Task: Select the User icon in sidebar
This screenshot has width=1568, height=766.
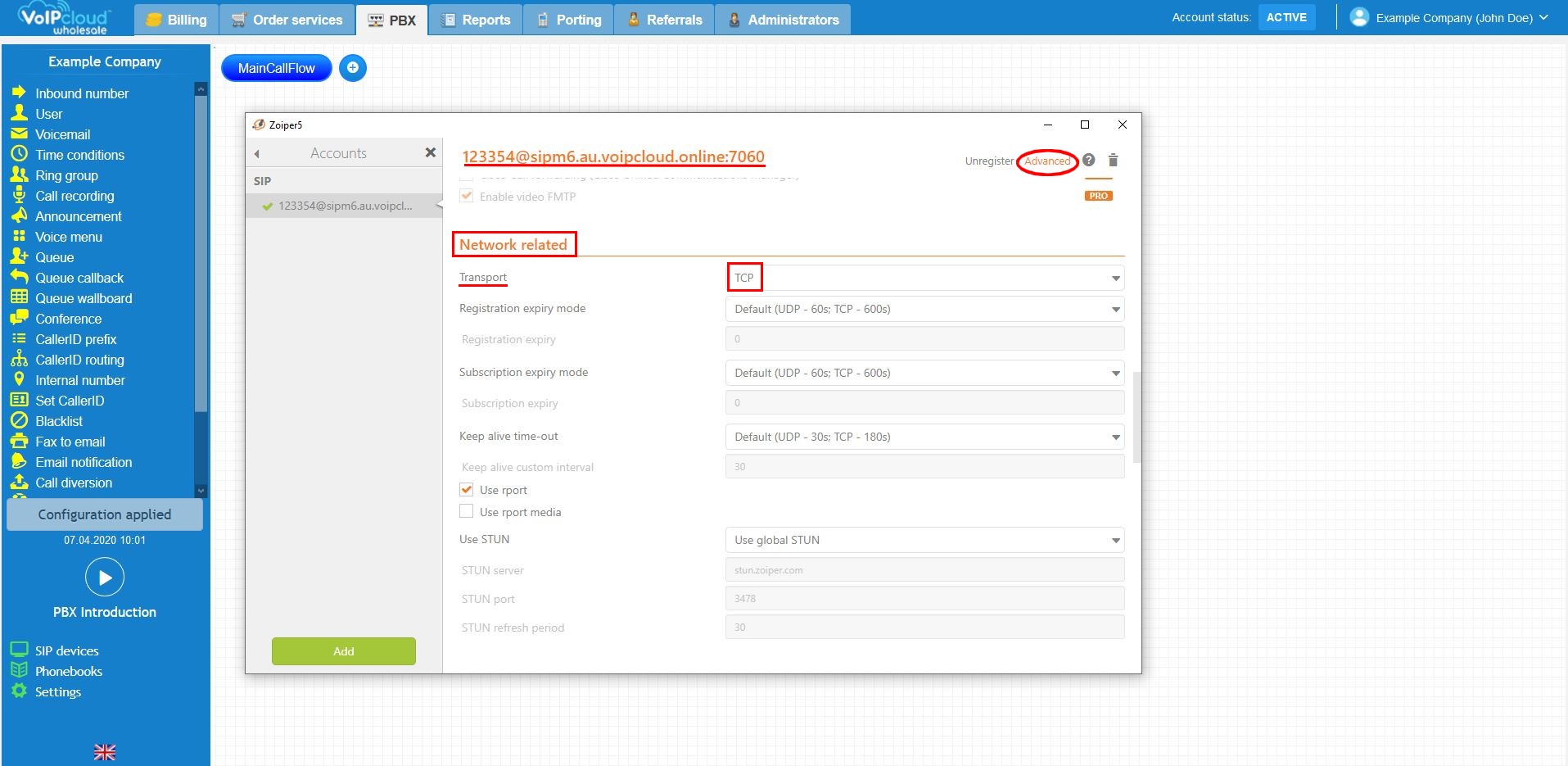Action: click(x=19, y=113)
